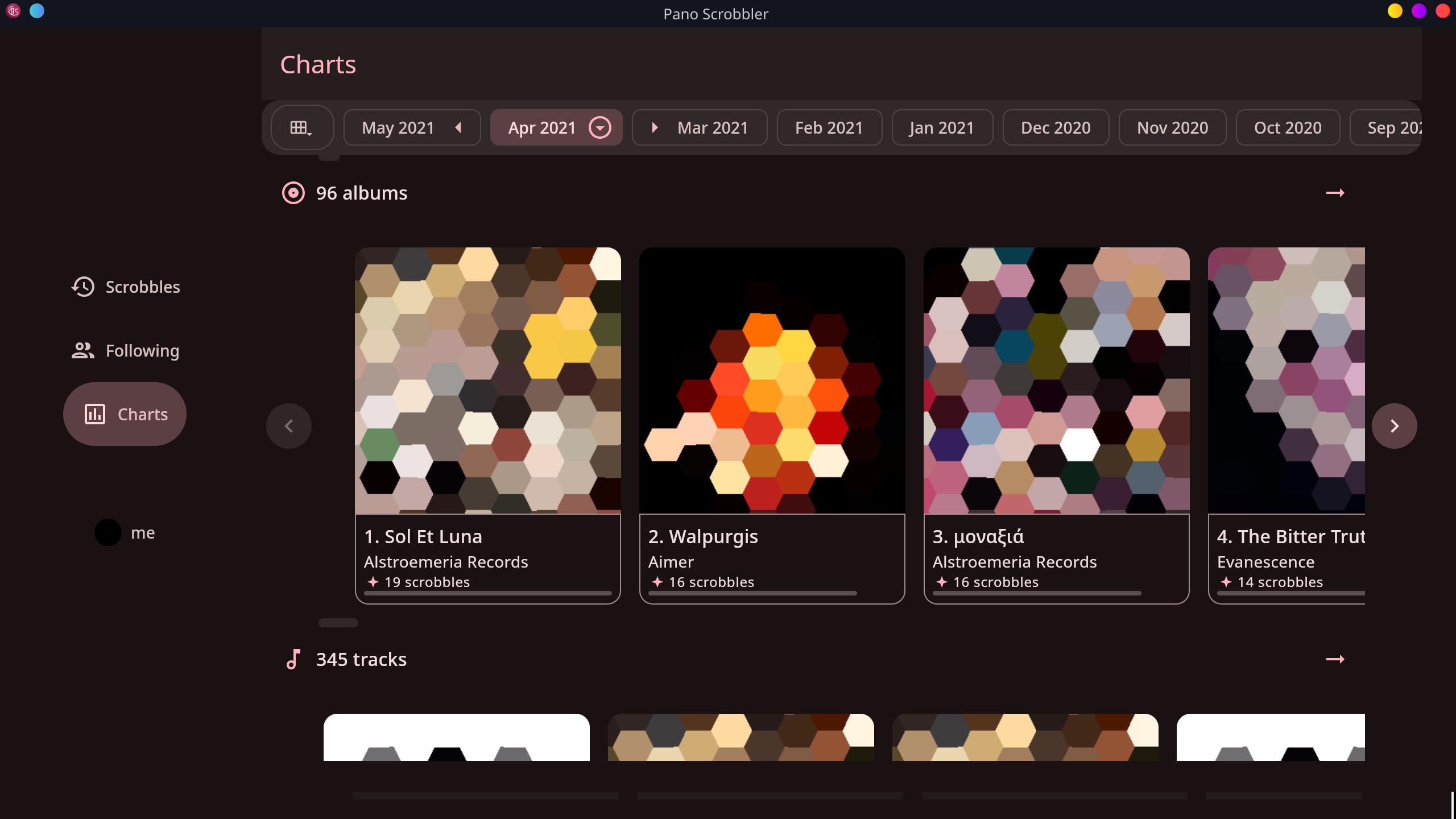The image size is (1456, 819).
Task: Open all 96 albums via arrow
Action: tap(1335, 193)
